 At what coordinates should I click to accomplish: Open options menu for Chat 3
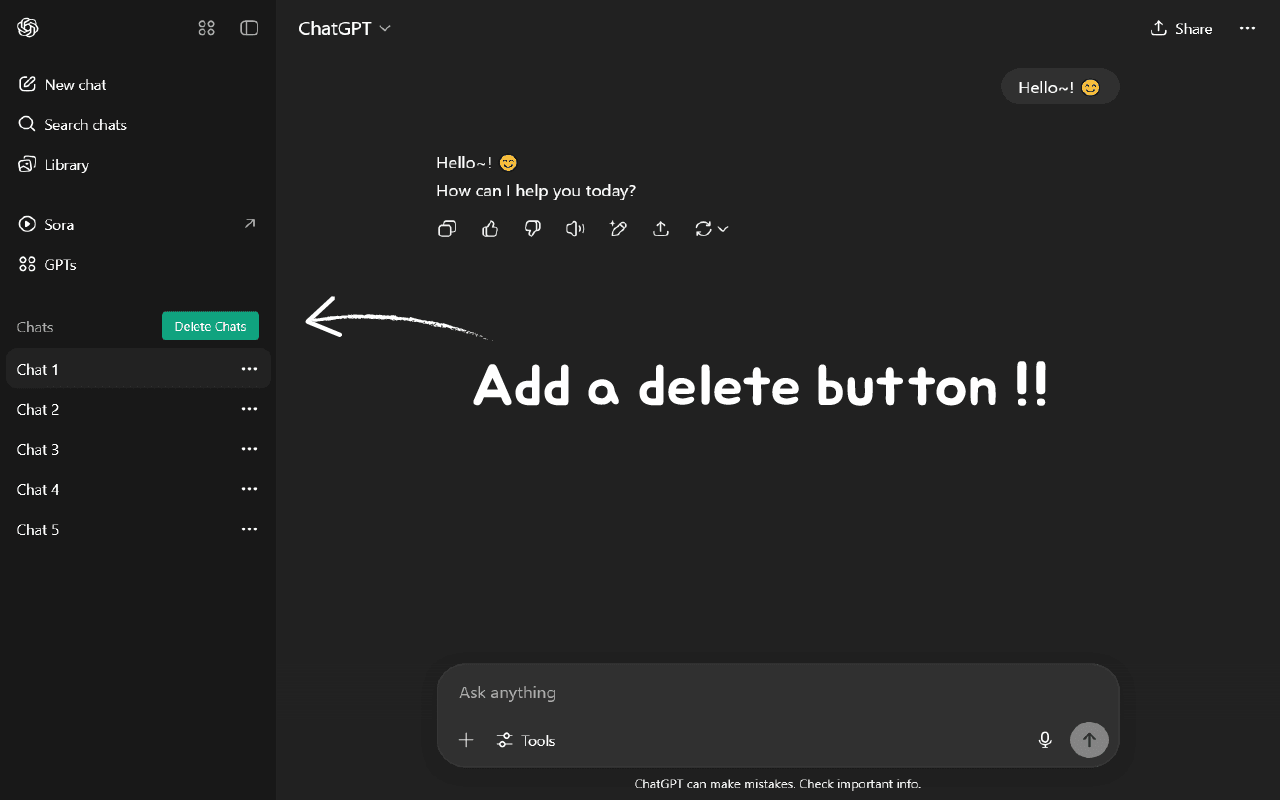tap(250, 449)
